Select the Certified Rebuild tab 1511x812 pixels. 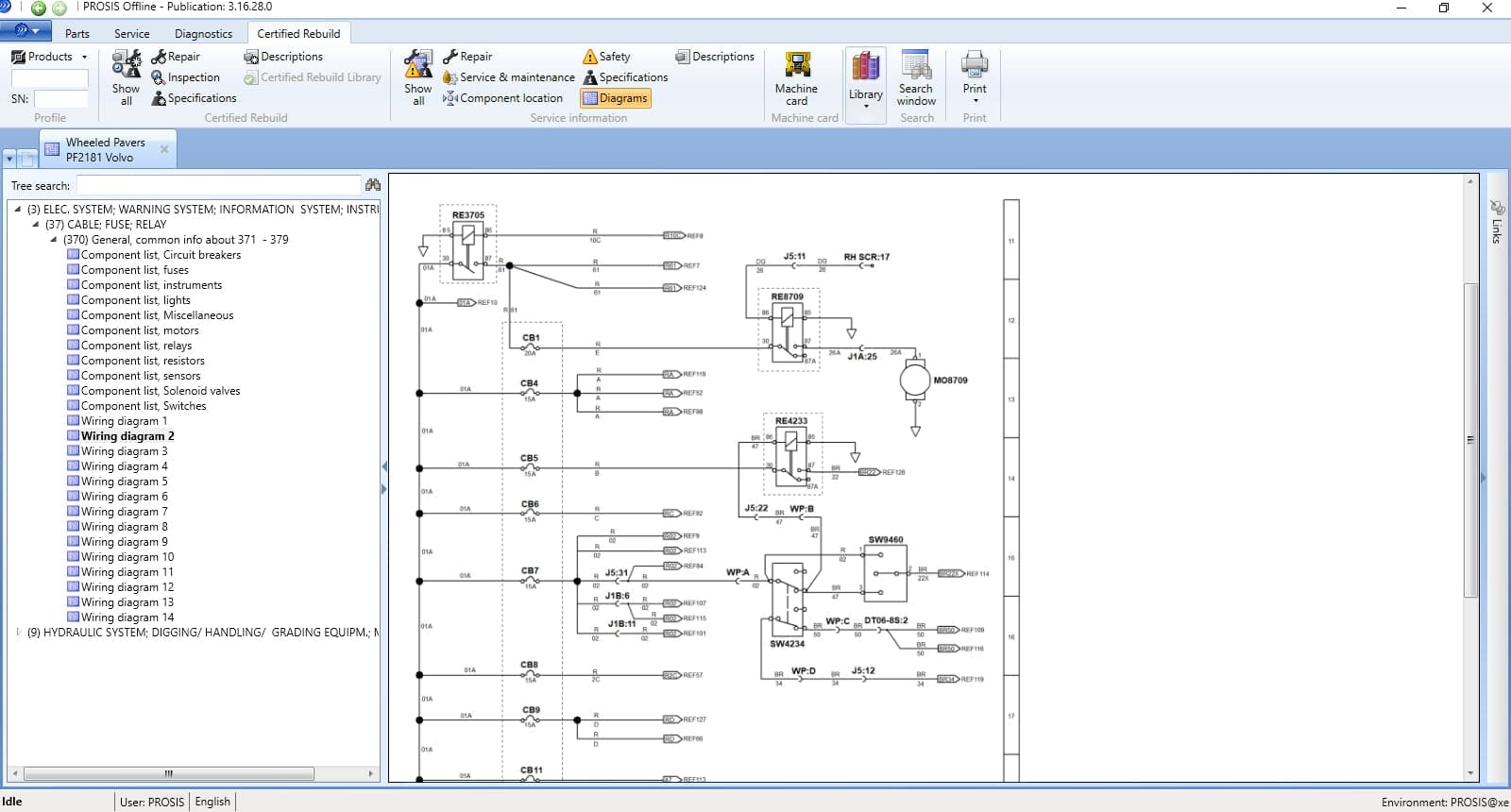point(298,33)
